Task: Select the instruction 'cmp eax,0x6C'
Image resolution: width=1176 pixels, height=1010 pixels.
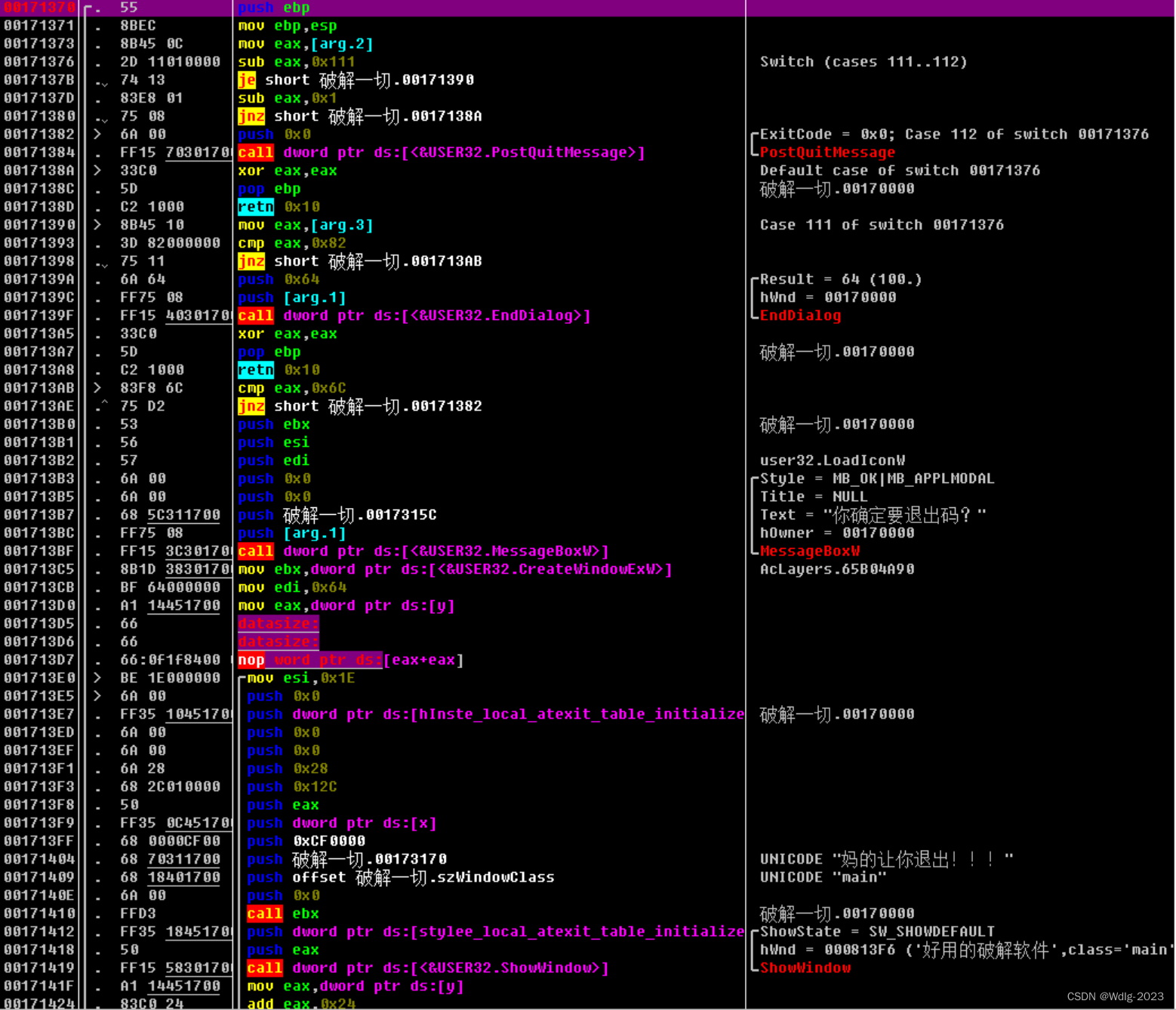Action: coord(292,388)
